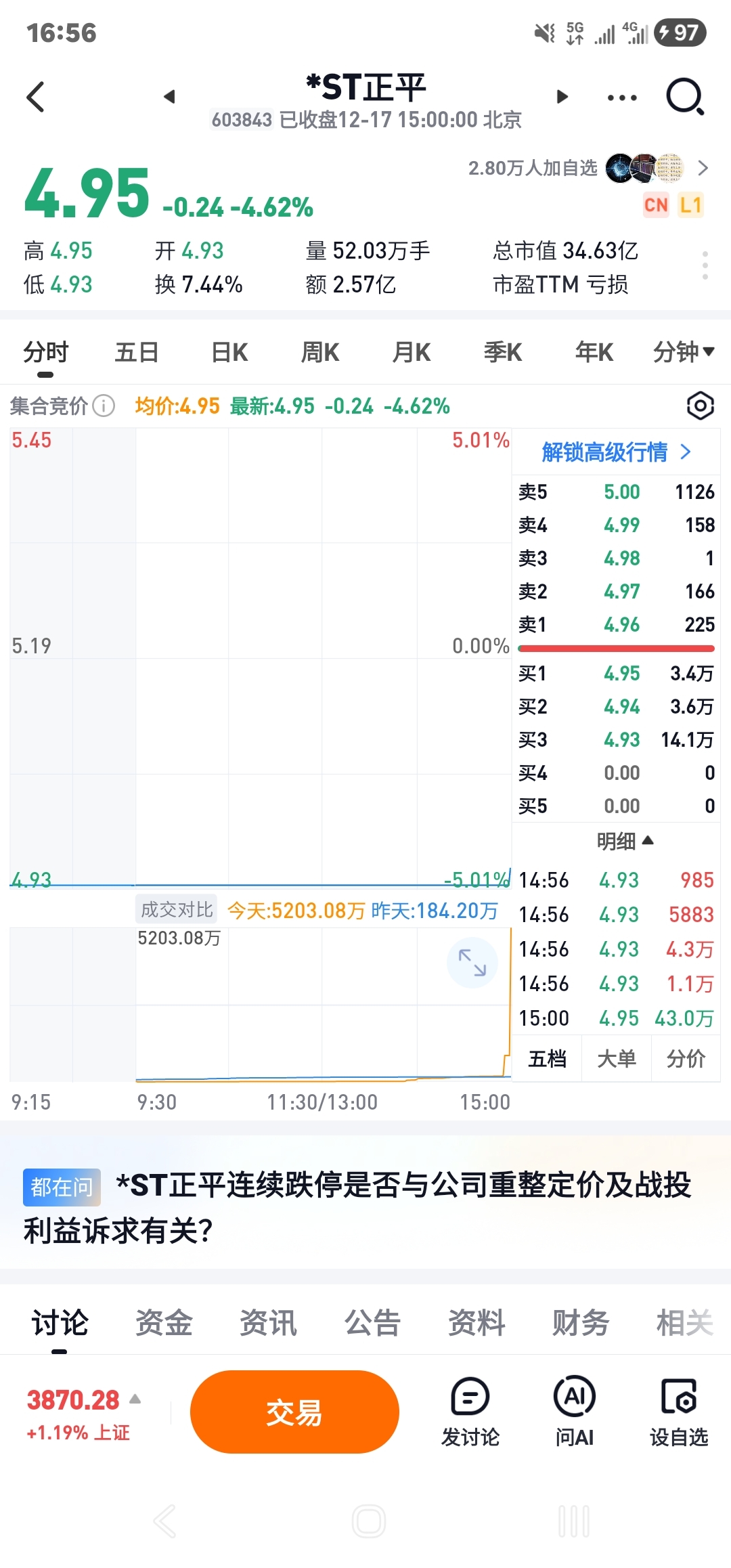Image resolution: width=731 pixels, height=1568 pixels.
Task: Tap the orange 交易 button
Action: [x=294, y=1412]
